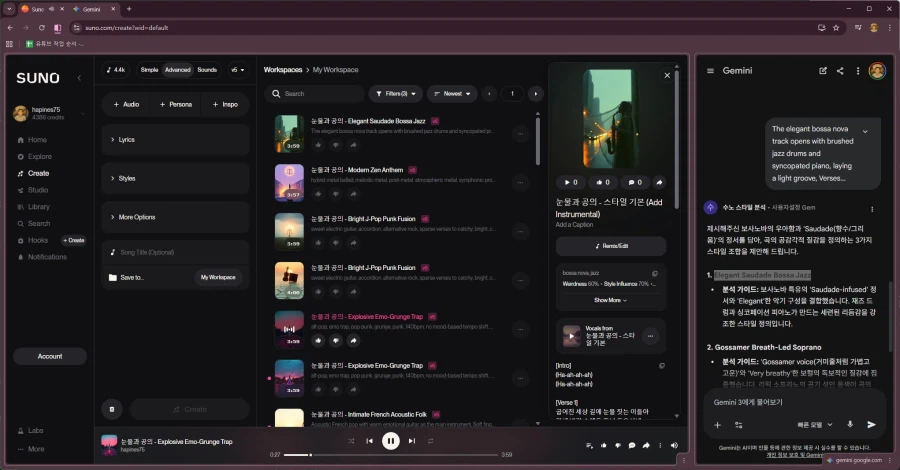Viewport: 900px width, 470px height.
Task: Skip to next track in player bar
Action: [x=412, y=441]
